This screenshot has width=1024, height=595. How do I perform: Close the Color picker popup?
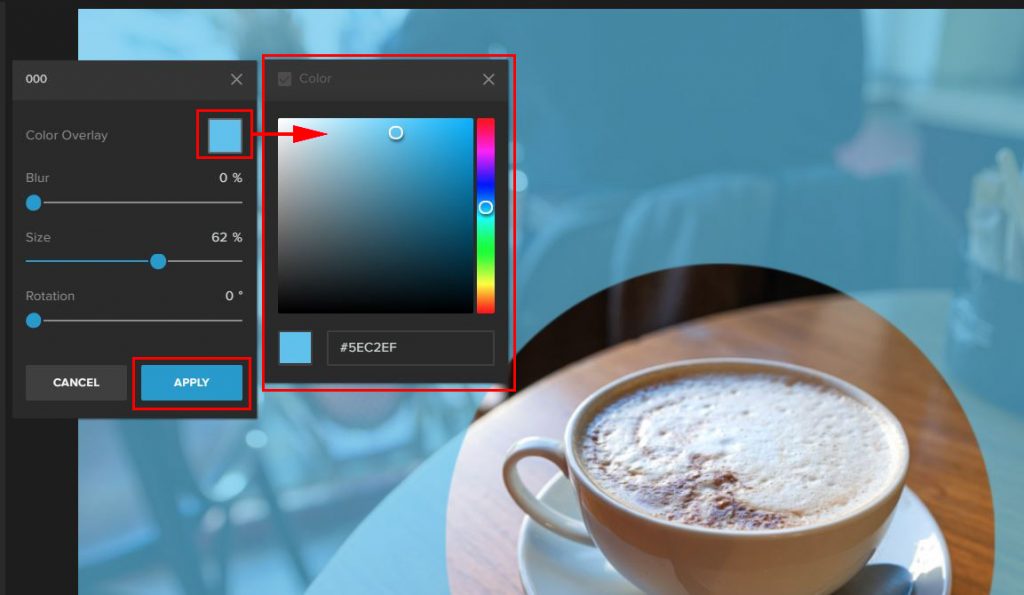(x=488, y=79)
